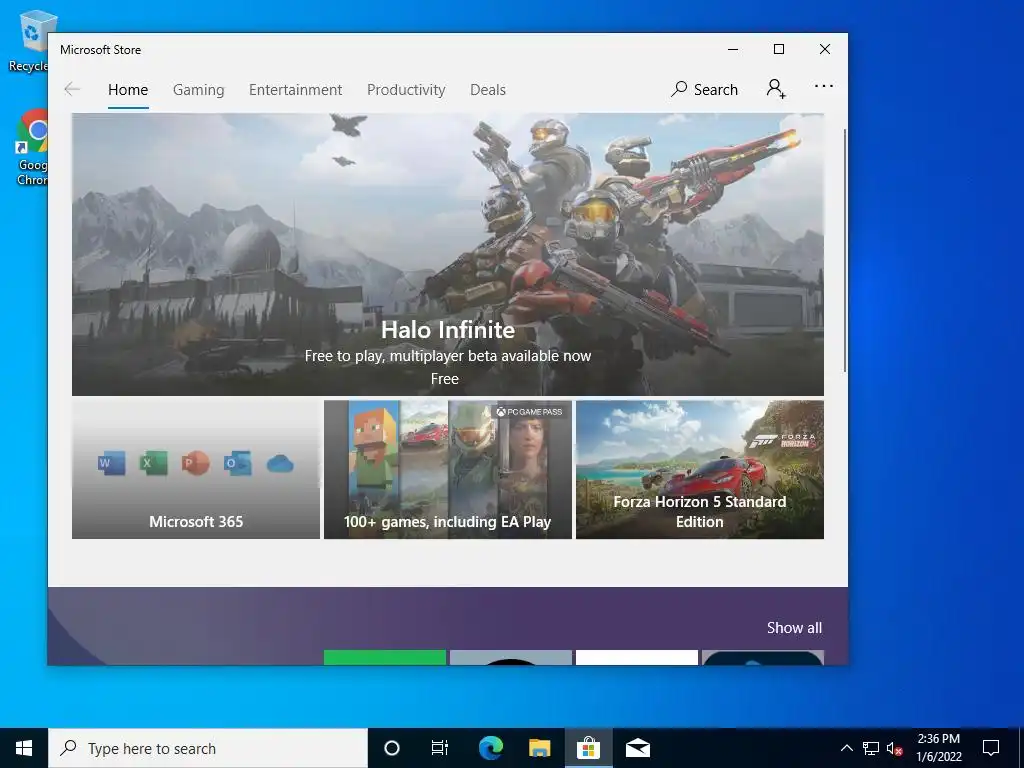This screenshot has height=768, width=1024.
Task: Open Cortana circle on taskbar
Action: [x=392, y=748]
